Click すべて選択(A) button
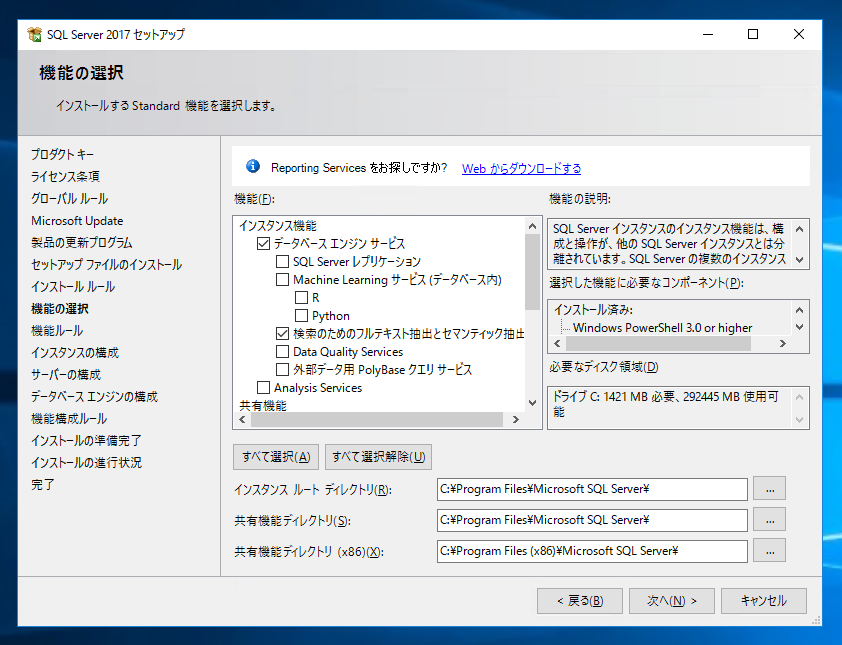 pos(276,457)
